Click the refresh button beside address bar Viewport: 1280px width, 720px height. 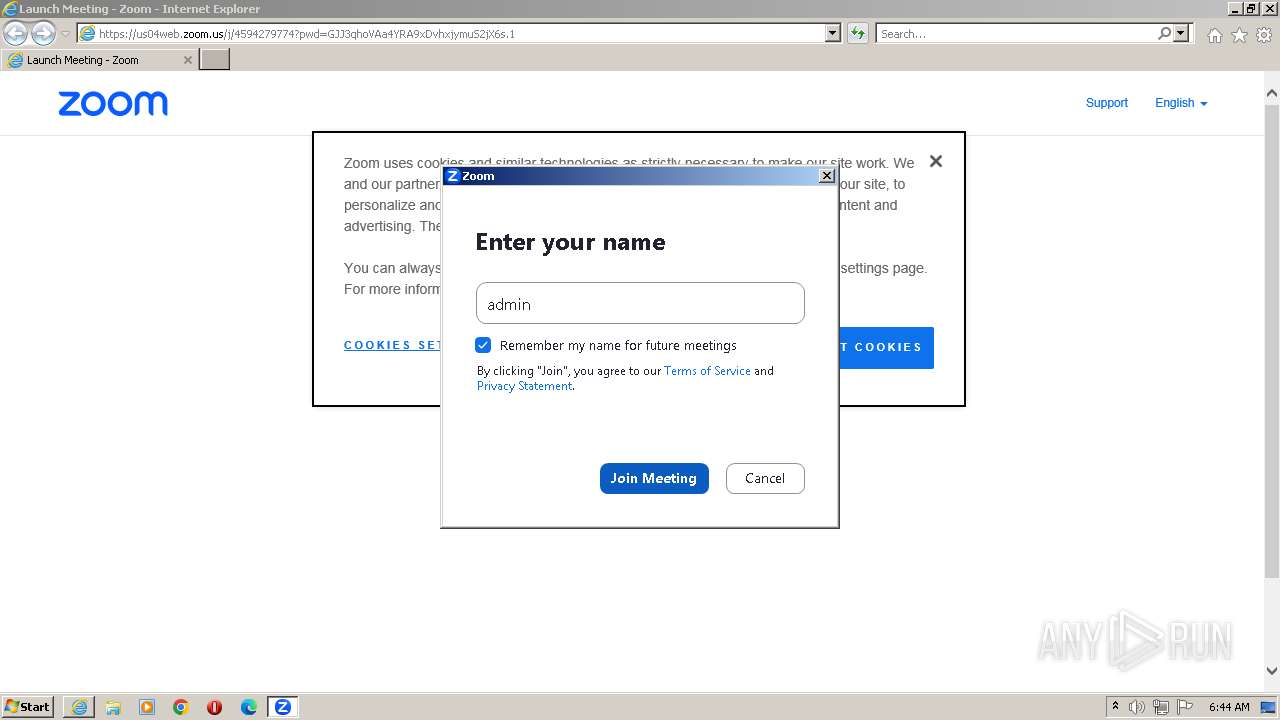click(x=857, y=33)
